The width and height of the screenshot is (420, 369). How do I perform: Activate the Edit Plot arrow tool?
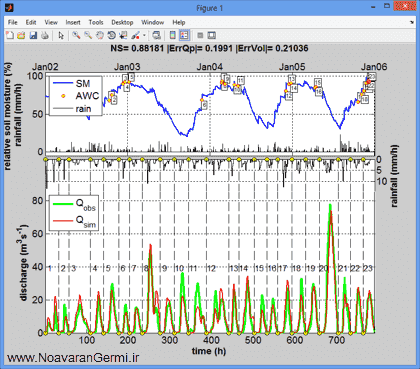pos(61,35)
